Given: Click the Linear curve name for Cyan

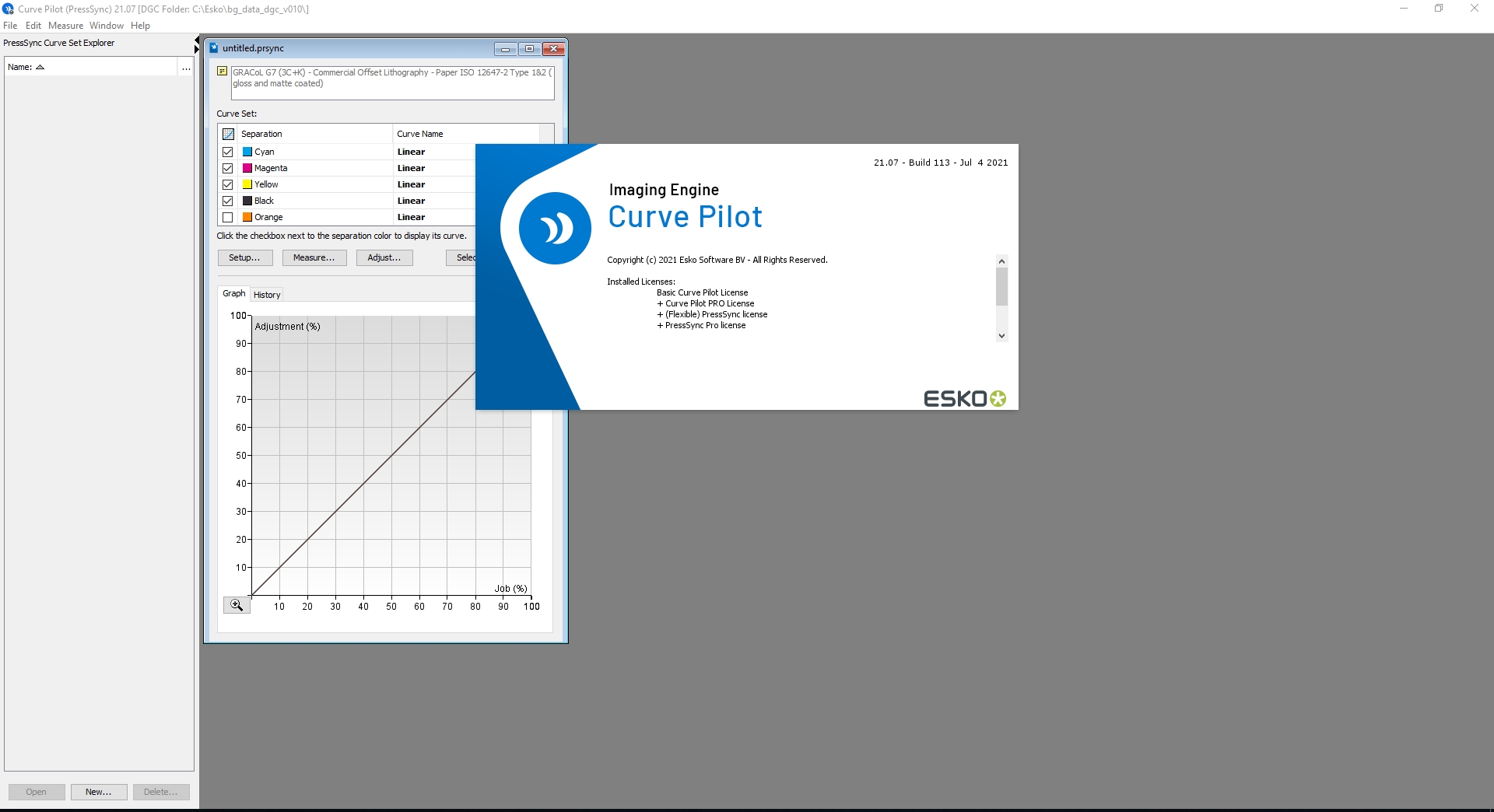Looking at the screenshot, I should click(x=411, y=152).
